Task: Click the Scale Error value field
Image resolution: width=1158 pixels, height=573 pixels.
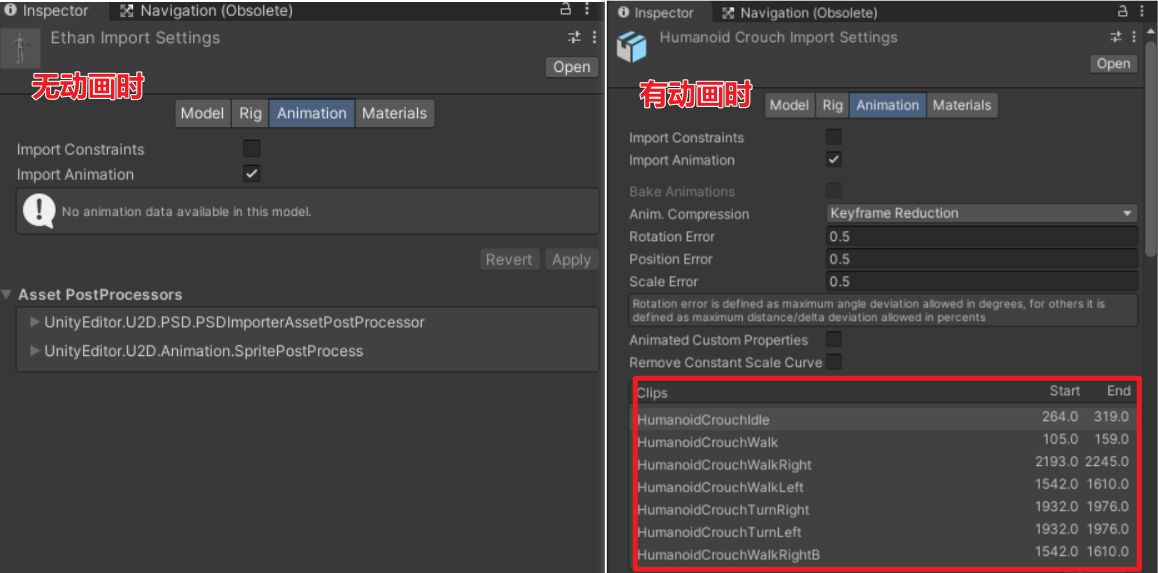Action: click(x=981, y=281)
